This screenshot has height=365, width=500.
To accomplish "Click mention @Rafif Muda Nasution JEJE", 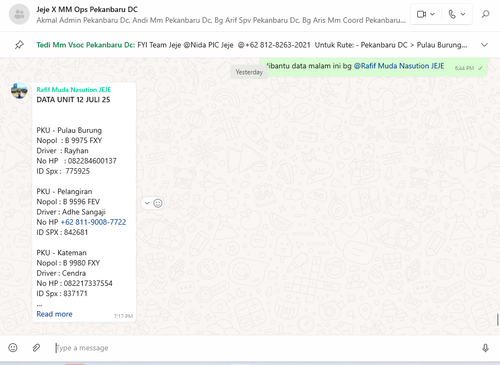I will [x=399, y=66].
